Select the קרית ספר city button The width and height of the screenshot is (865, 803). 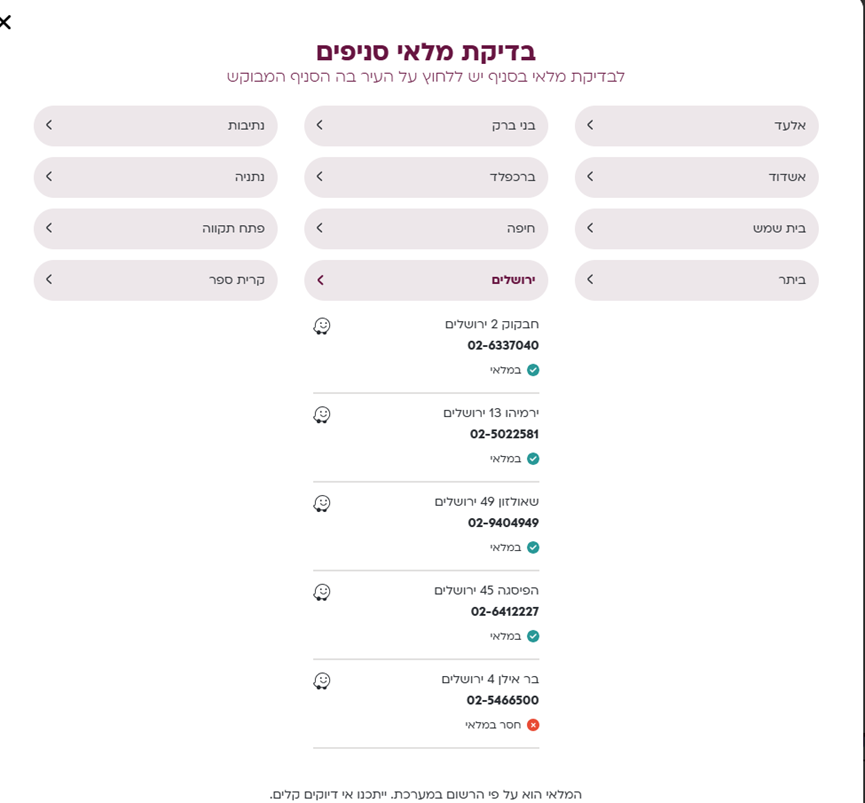point(155,280)
